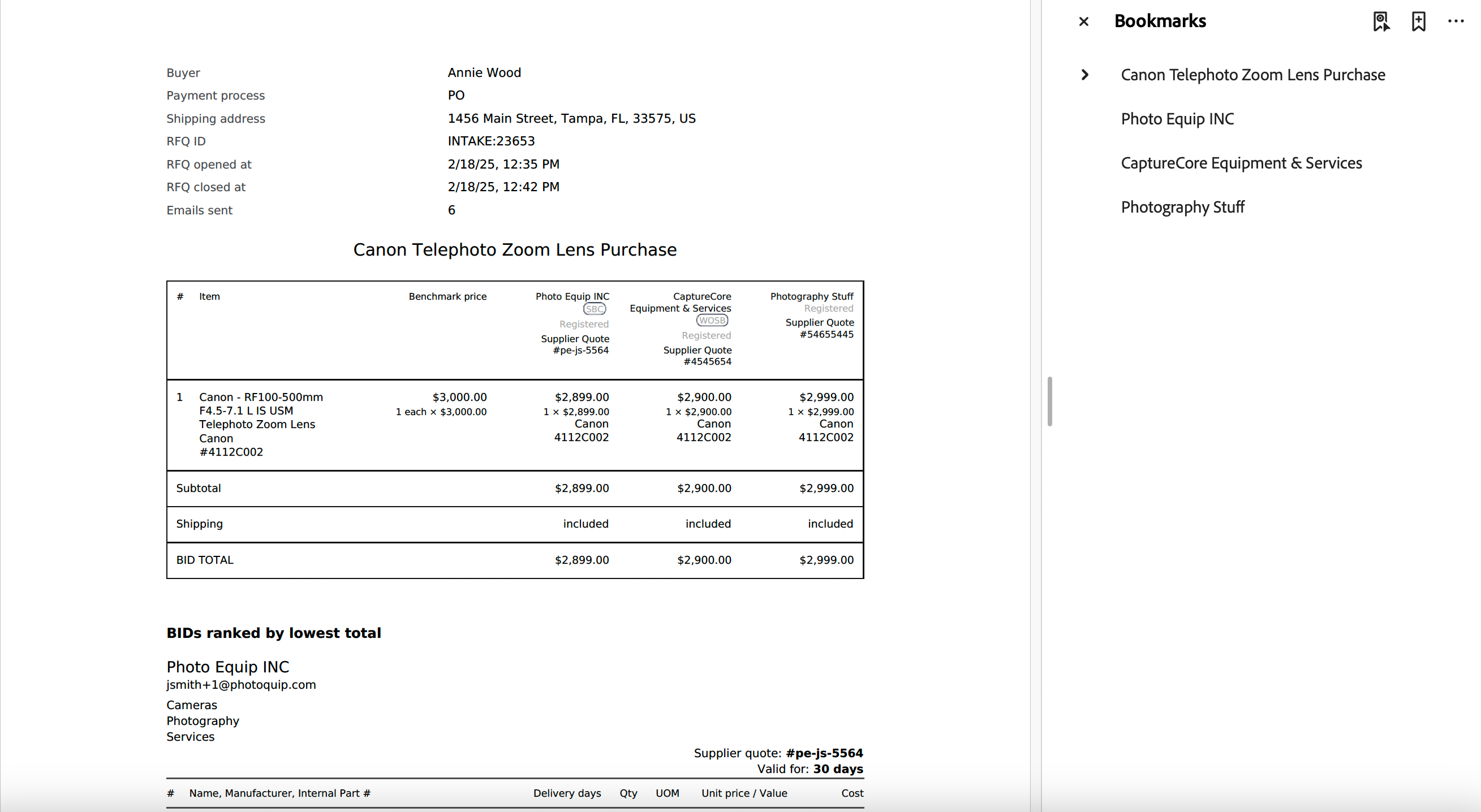The image size is (1481, 812).
Task: Click the BIDs ranked by lowest total heading
Action: pyautogui.click(x=274, y=633)
